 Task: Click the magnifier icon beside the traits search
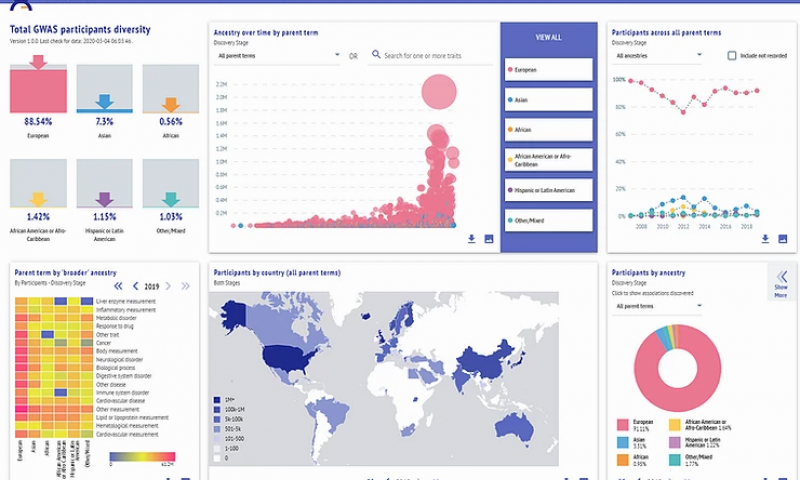click(x=376, y=54)
